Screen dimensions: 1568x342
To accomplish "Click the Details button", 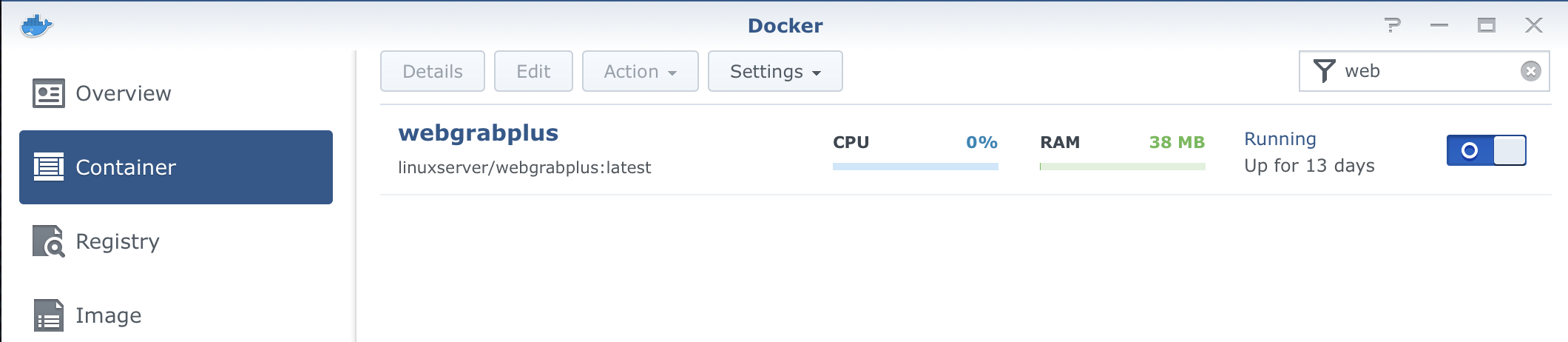I will tap(433, 71).
